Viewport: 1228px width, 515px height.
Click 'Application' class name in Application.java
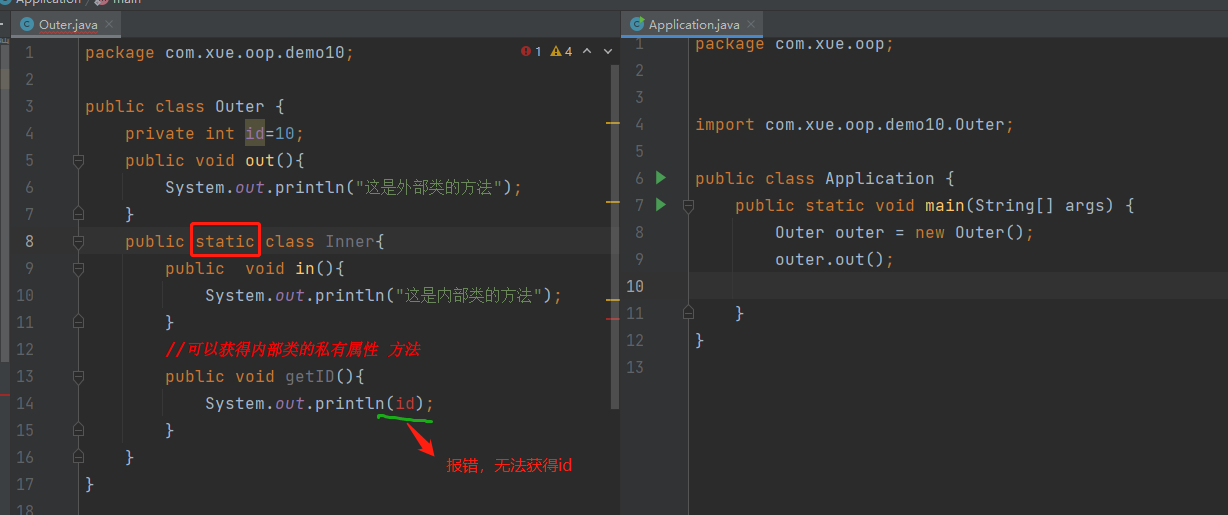pos(880,178)
